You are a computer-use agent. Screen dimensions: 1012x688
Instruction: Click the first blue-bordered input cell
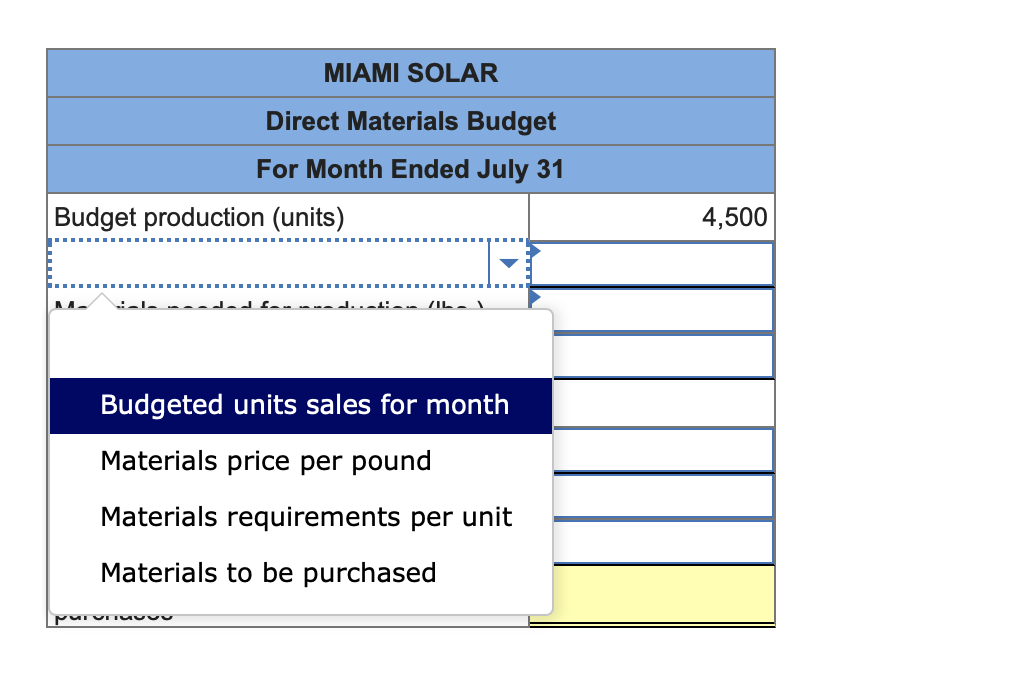(x=651, y=263)
